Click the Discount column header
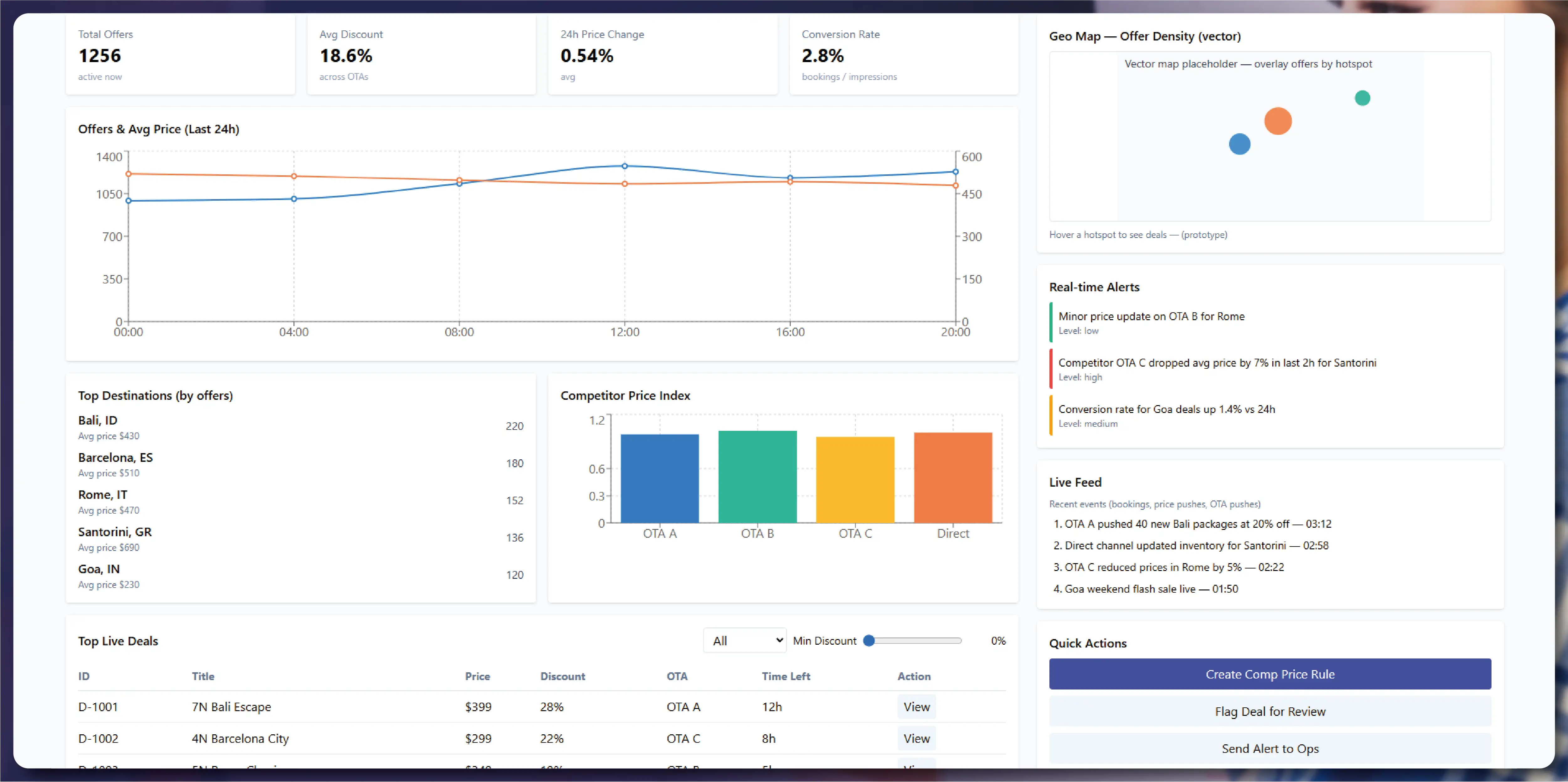Viewport: 1568px width, 782px height. [x=562, y=676]
